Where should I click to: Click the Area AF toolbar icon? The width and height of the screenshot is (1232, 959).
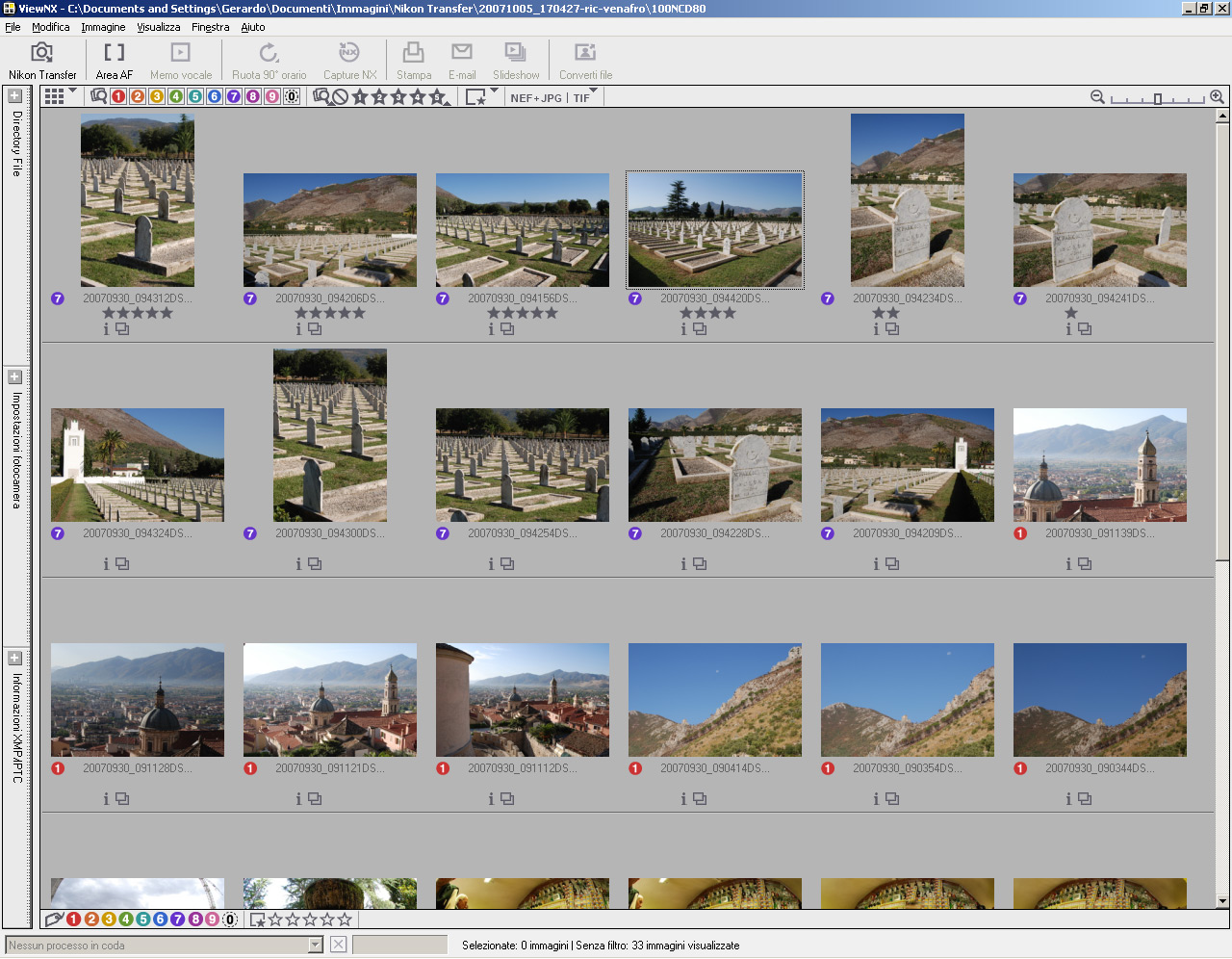click(115, 52)
